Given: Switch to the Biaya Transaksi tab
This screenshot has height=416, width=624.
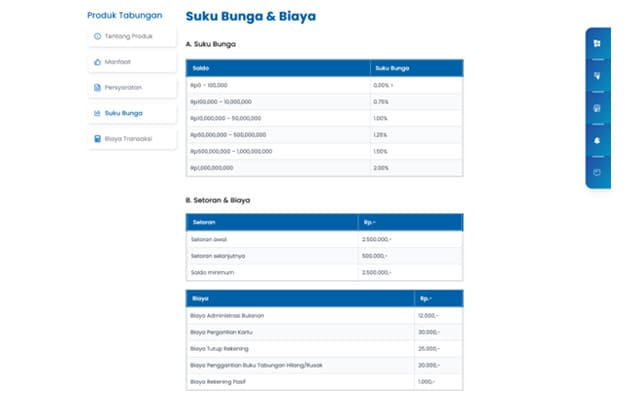Looking at the screenshot, I should coord(130,139).
